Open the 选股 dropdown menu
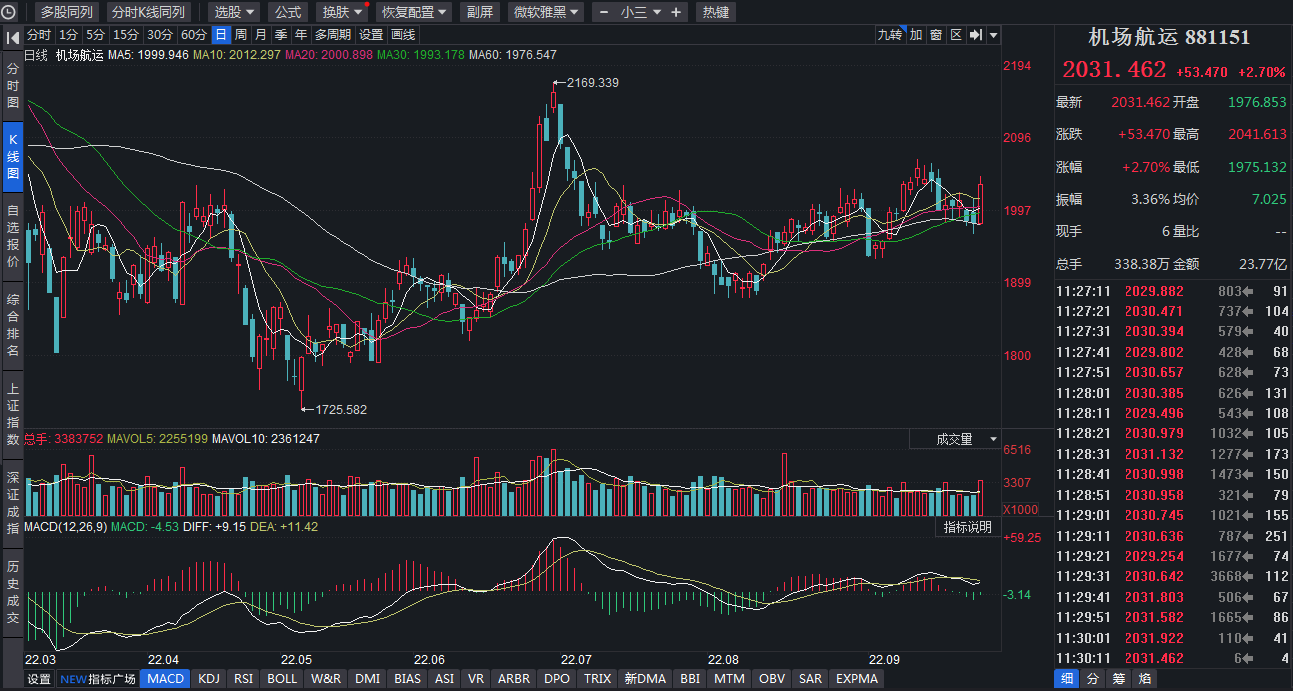Viewport: 1293px width, 691px height. coord(235,12)
